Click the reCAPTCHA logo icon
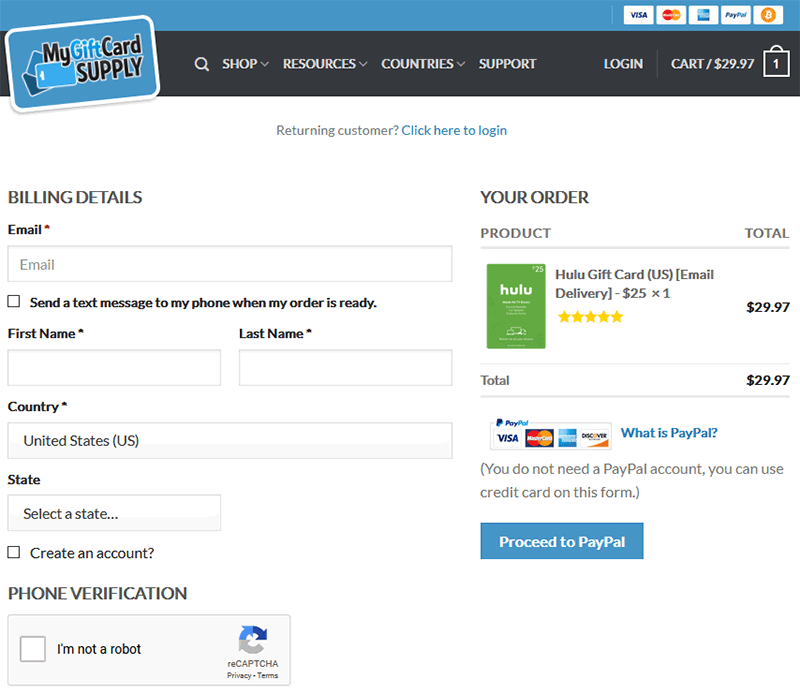The height and width of the screenshot is (694, 800). click(253, 639)
